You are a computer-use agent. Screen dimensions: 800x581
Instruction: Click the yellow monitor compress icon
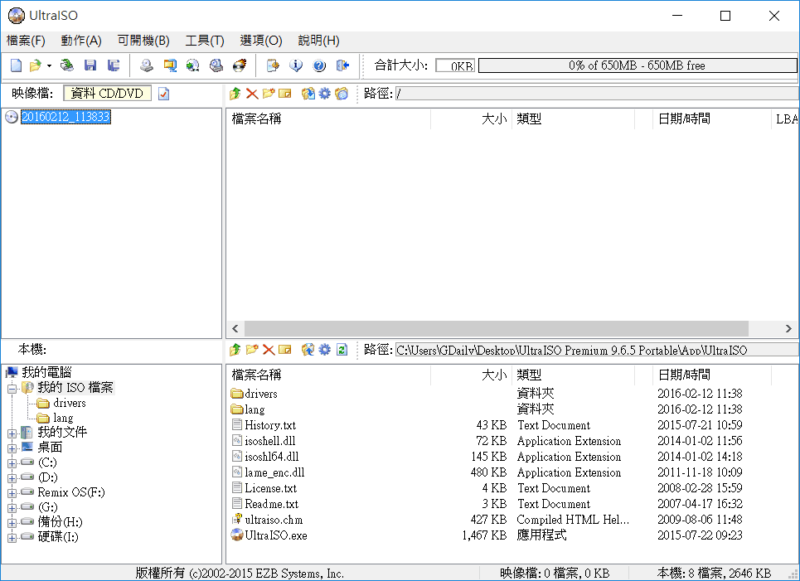pos(170,65)
